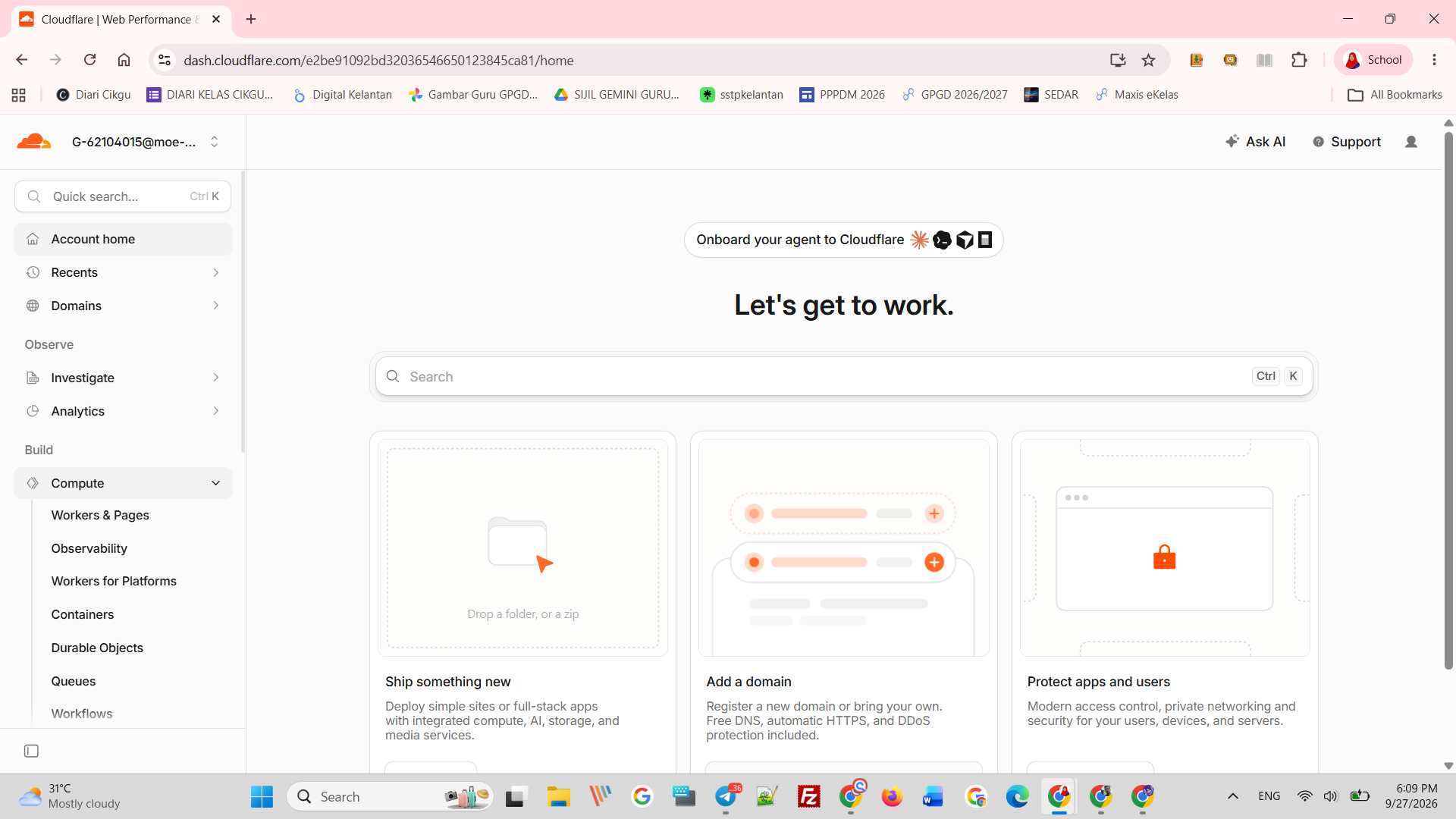
Task: Open Ask AI assistant
Action: click(x=1256, y=142)
